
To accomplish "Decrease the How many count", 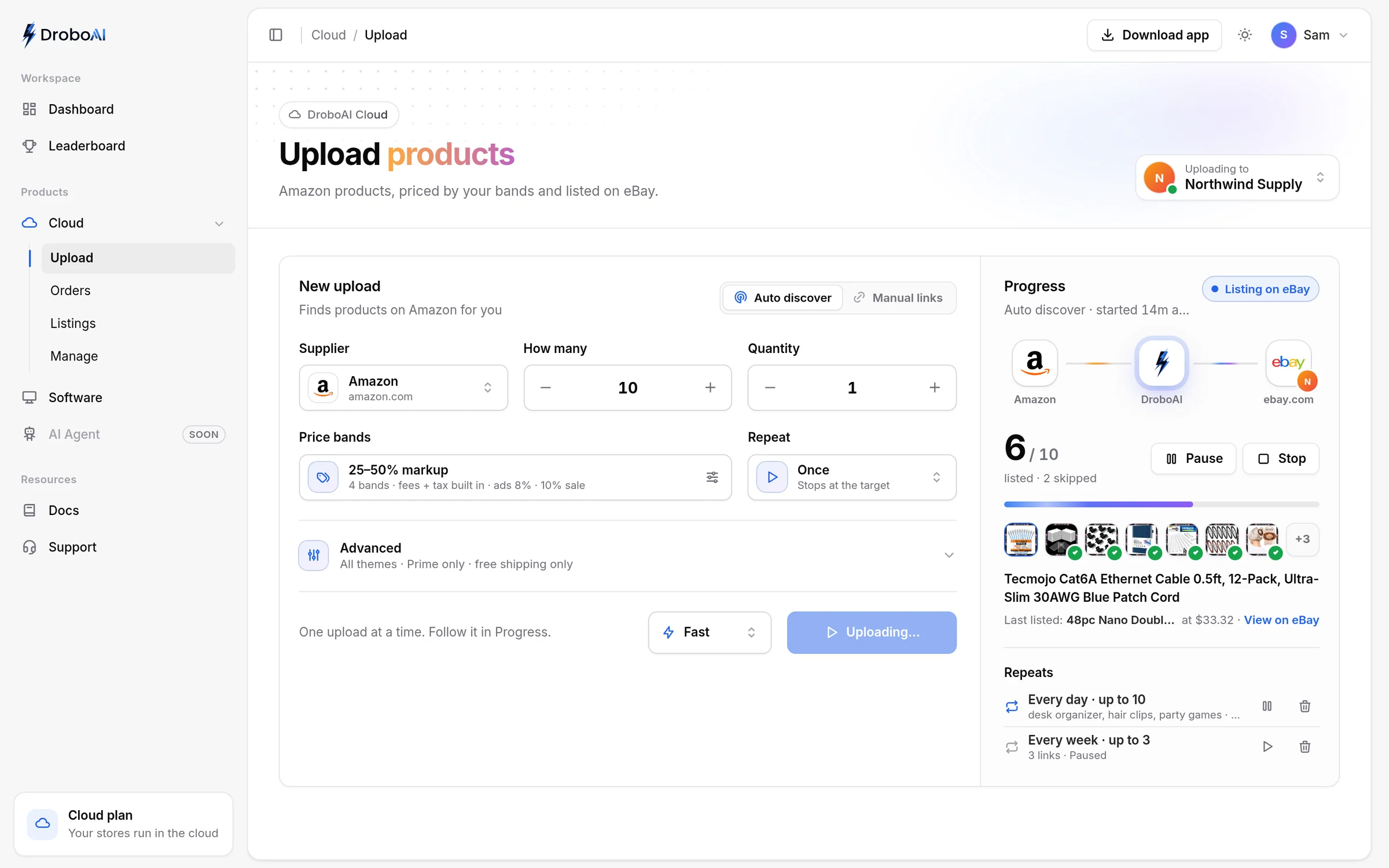I will point(545,388).
